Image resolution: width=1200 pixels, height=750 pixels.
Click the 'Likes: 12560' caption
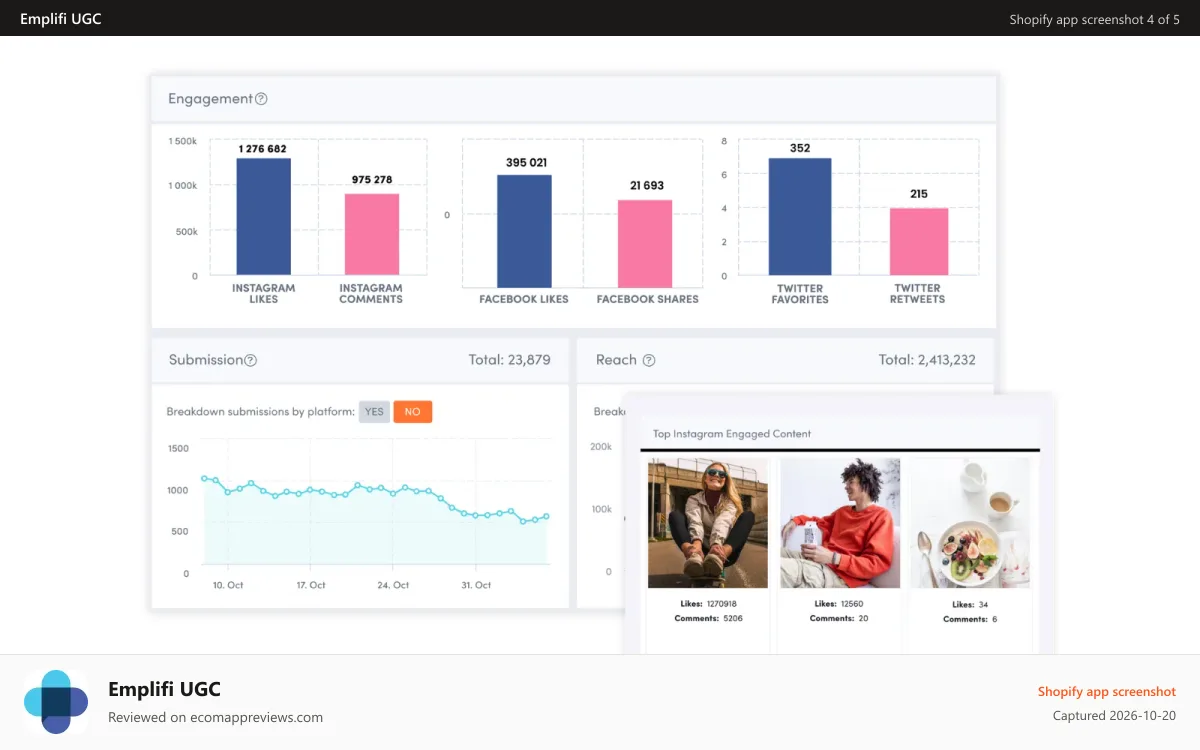[839, 604]
